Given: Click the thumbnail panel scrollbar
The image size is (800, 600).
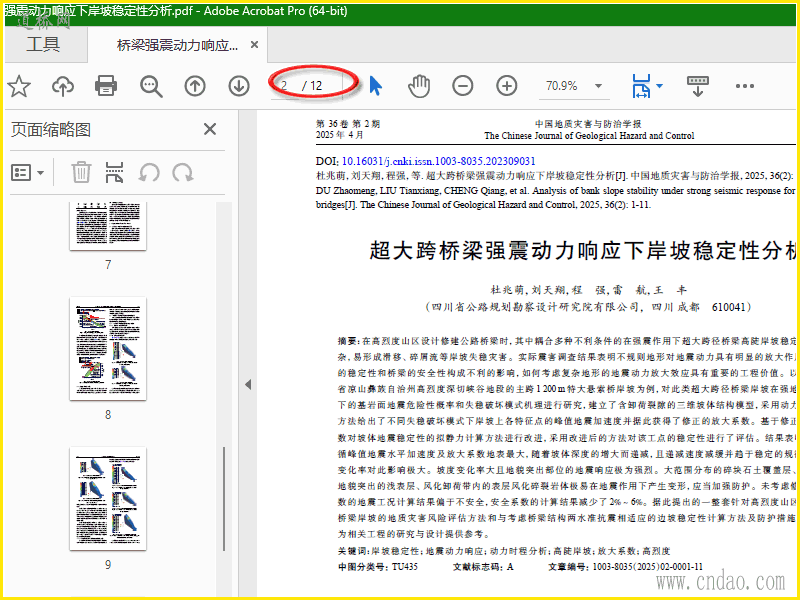Looking at the screenshot, I should point(224,498).
